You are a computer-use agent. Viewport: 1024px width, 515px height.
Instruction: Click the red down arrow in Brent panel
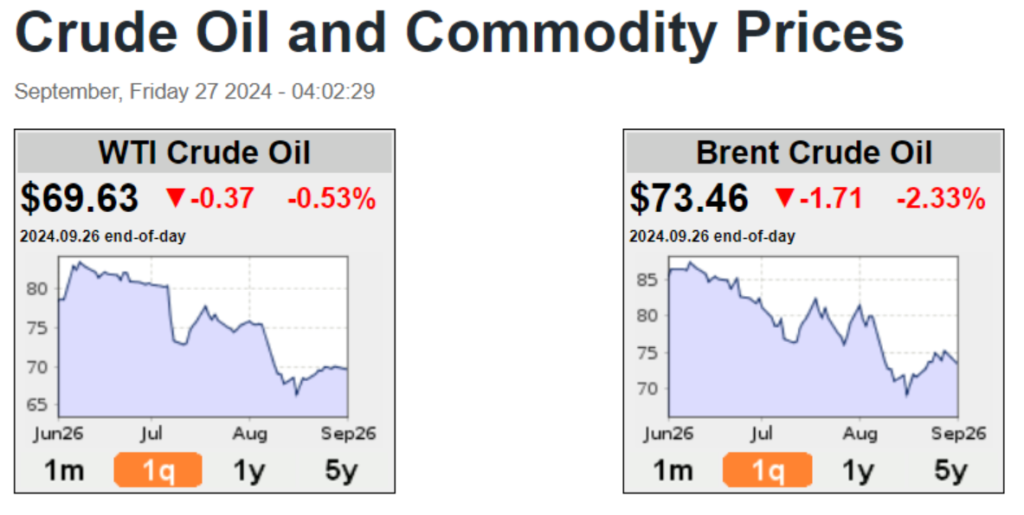point(785,198)
